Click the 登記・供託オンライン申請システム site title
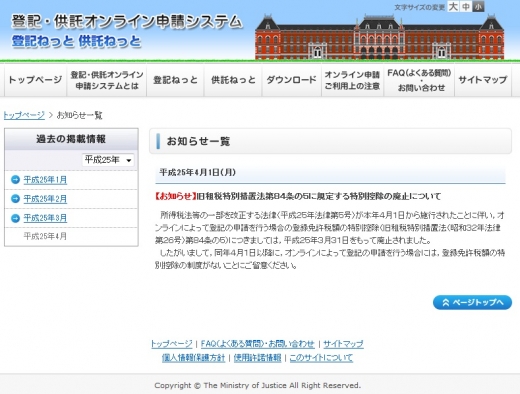 click(x=127, y=22)
